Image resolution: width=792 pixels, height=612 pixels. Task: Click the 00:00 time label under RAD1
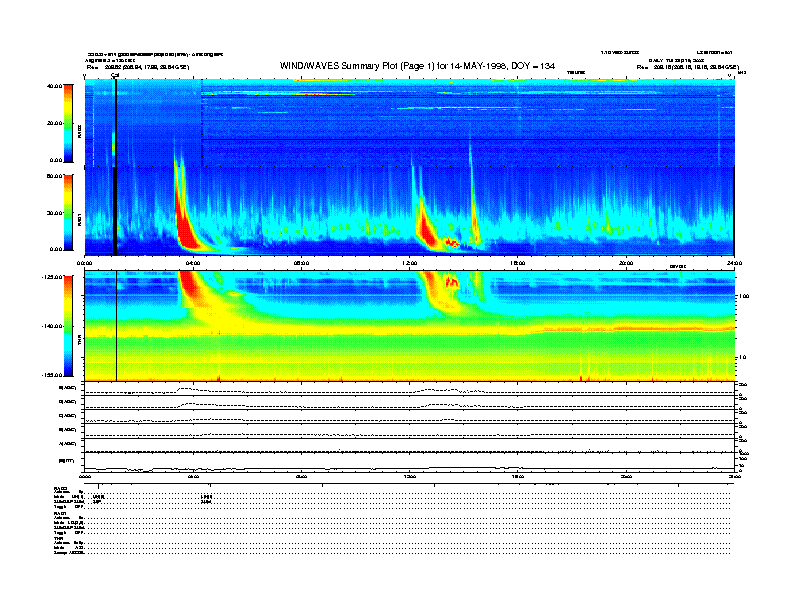coord(85,263)
